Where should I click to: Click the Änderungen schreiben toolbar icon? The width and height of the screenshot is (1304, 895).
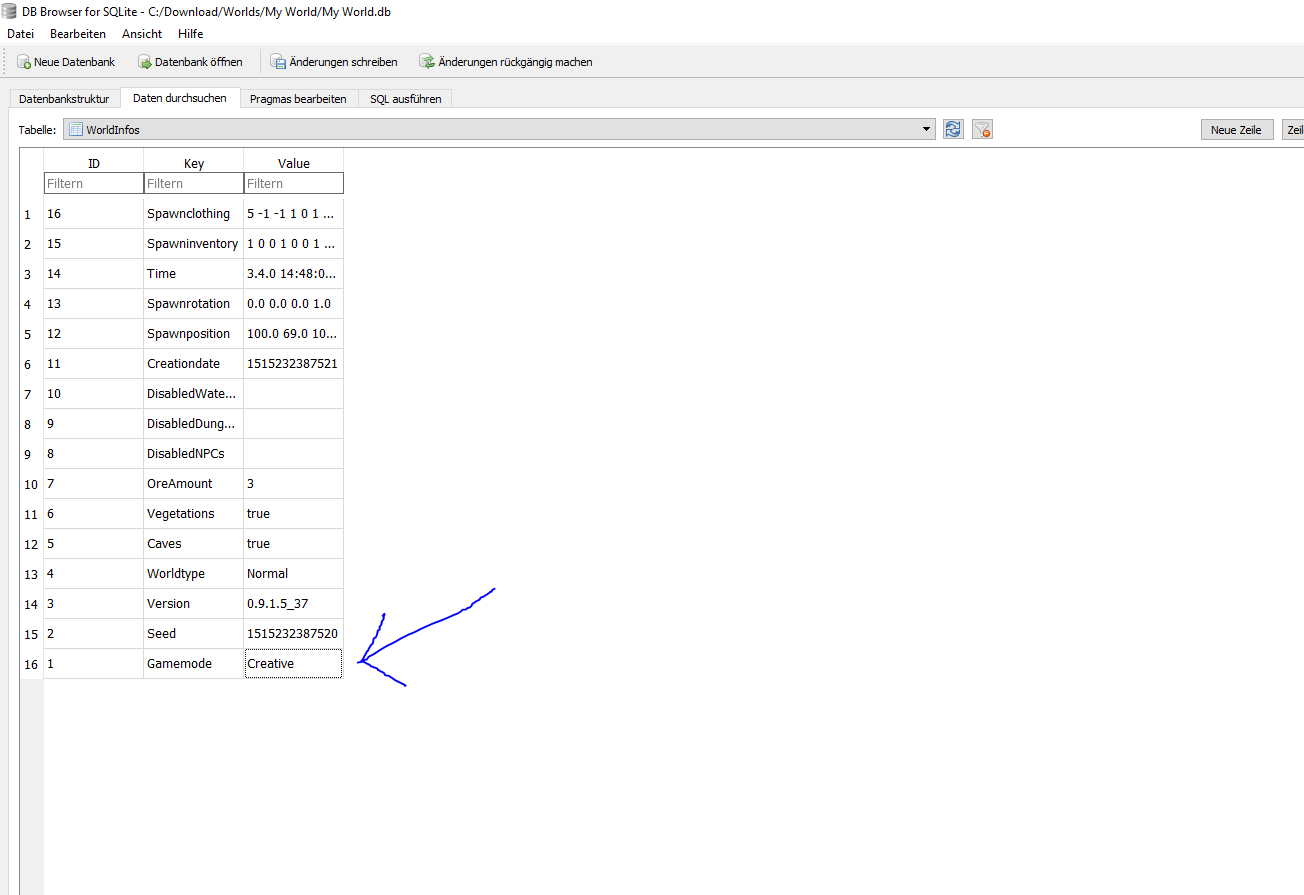279,62
